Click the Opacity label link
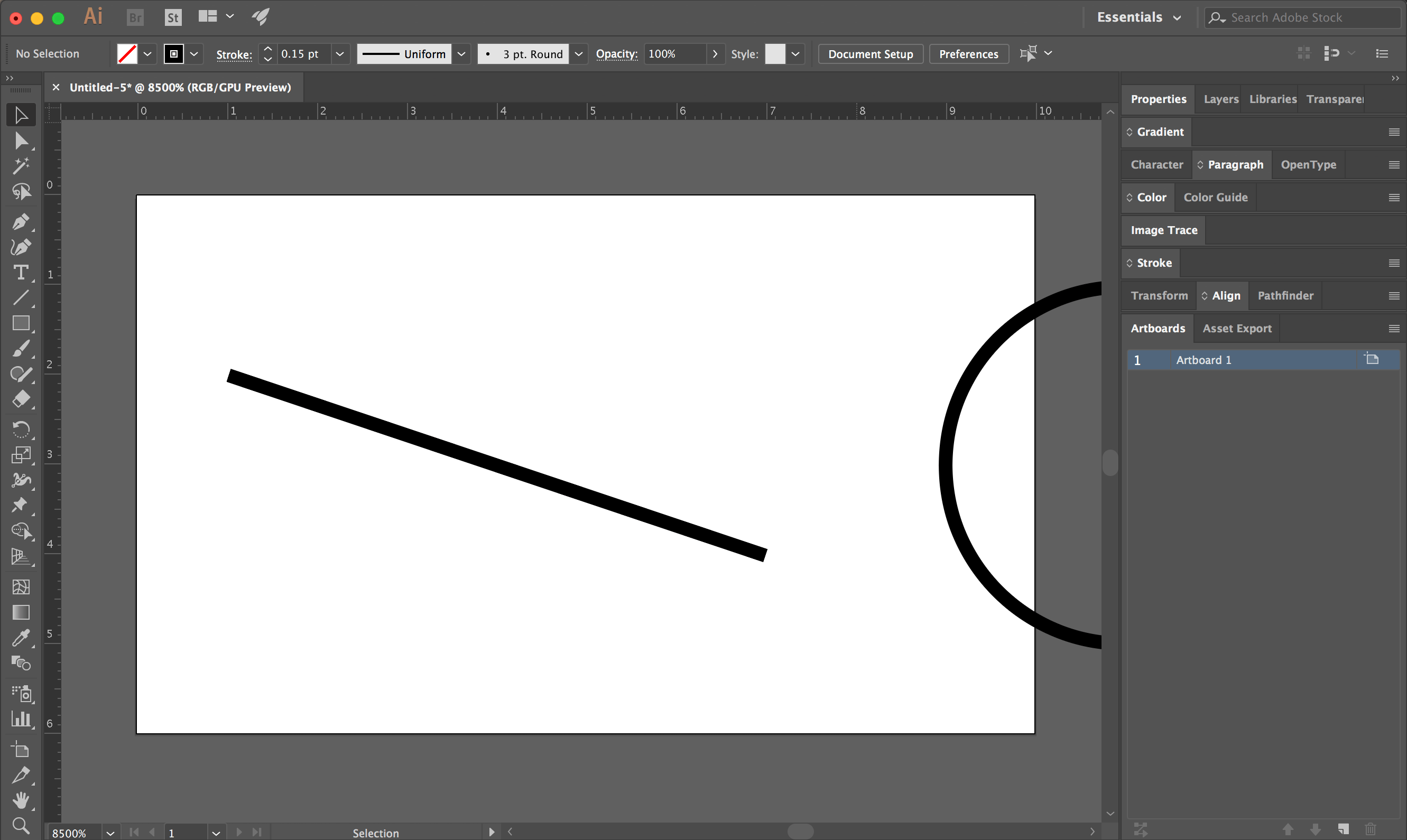The height and width of the screenshot is (840, 1407). pos(617,54)
